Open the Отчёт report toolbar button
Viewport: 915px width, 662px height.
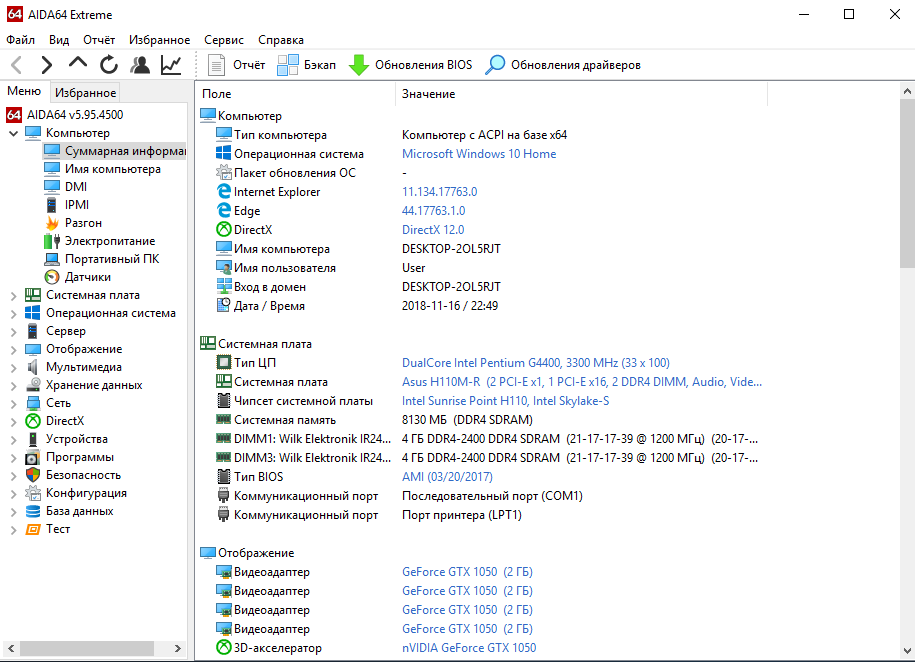[x=236, y=65]
